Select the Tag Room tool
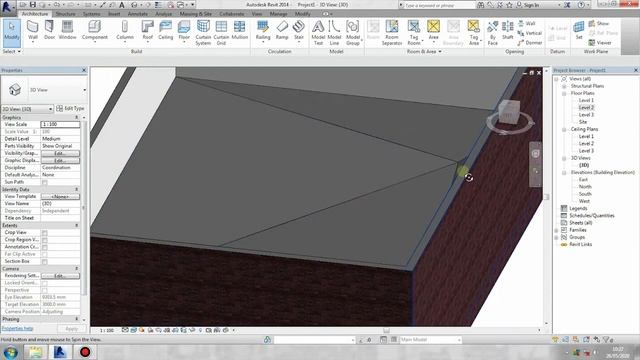The image size is (640, 360). [414, 33]
